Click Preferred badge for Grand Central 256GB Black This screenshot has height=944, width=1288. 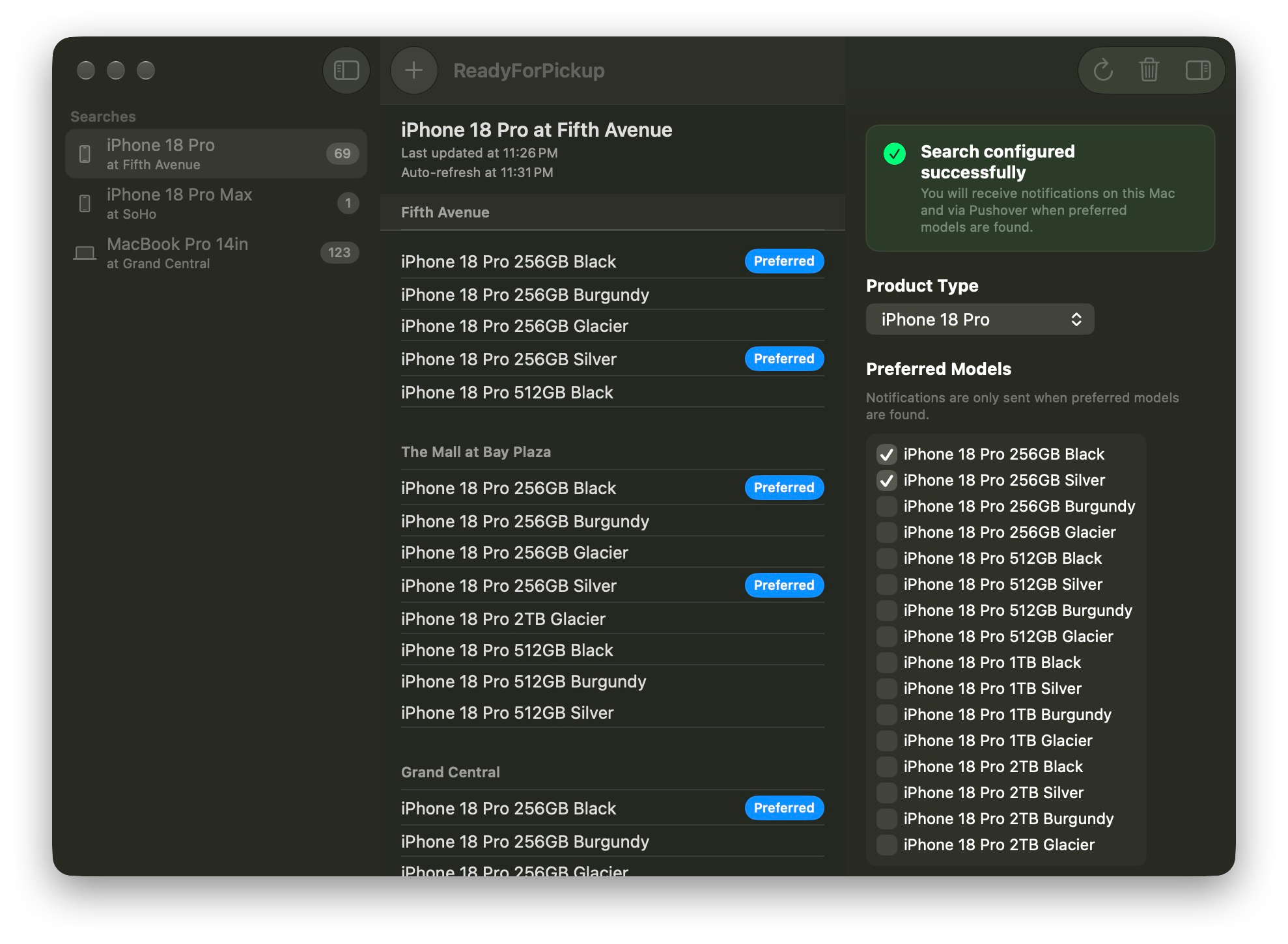pos(784,808)
